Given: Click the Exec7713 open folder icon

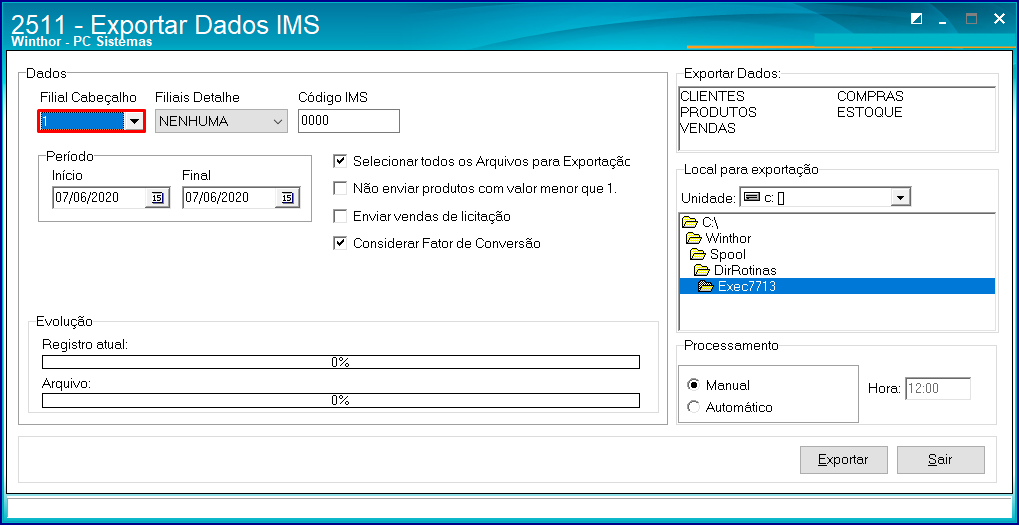Looking at the screenshot, I should coord(705,286).
